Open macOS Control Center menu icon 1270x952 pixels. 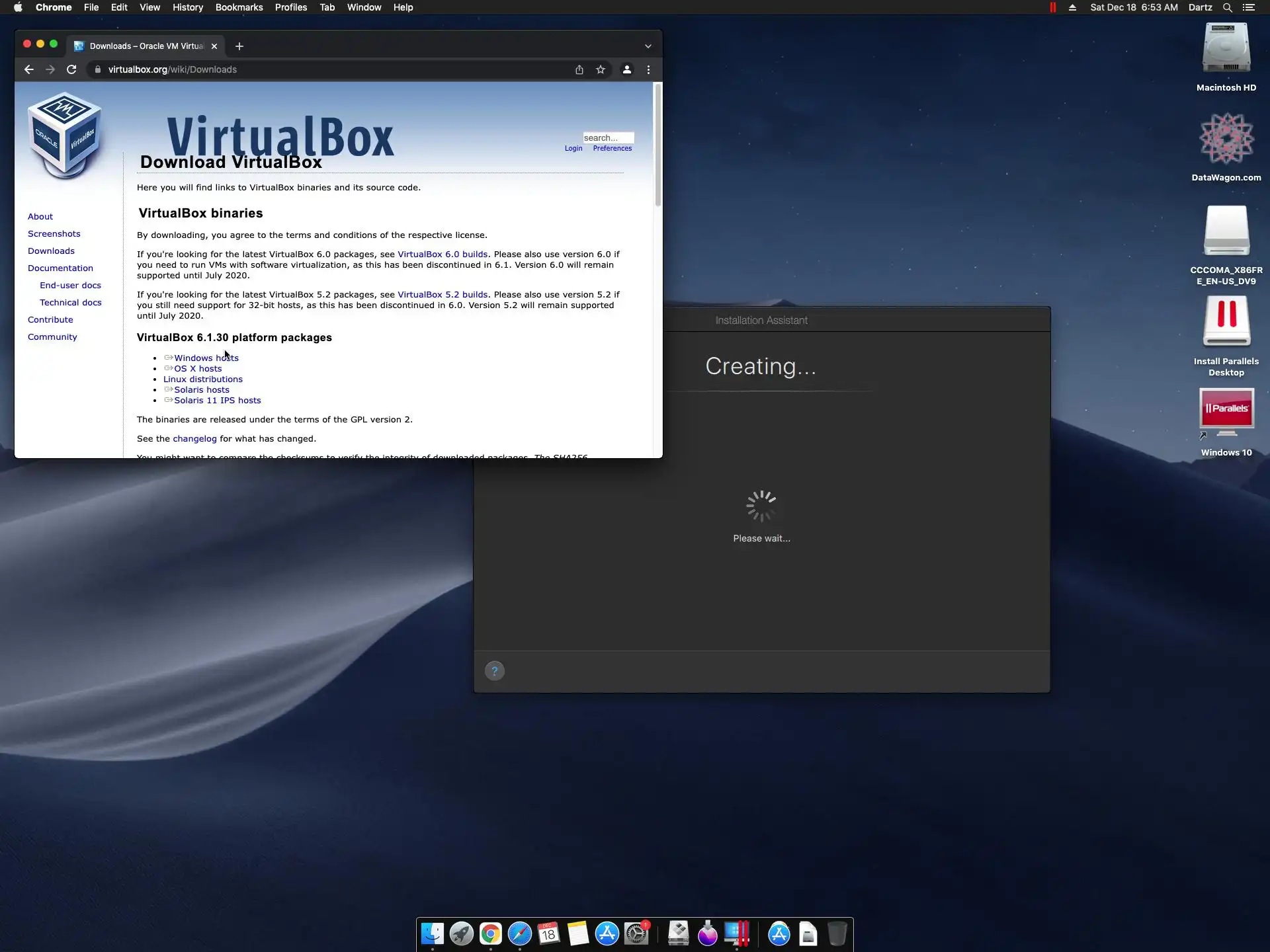point(1248,7)
